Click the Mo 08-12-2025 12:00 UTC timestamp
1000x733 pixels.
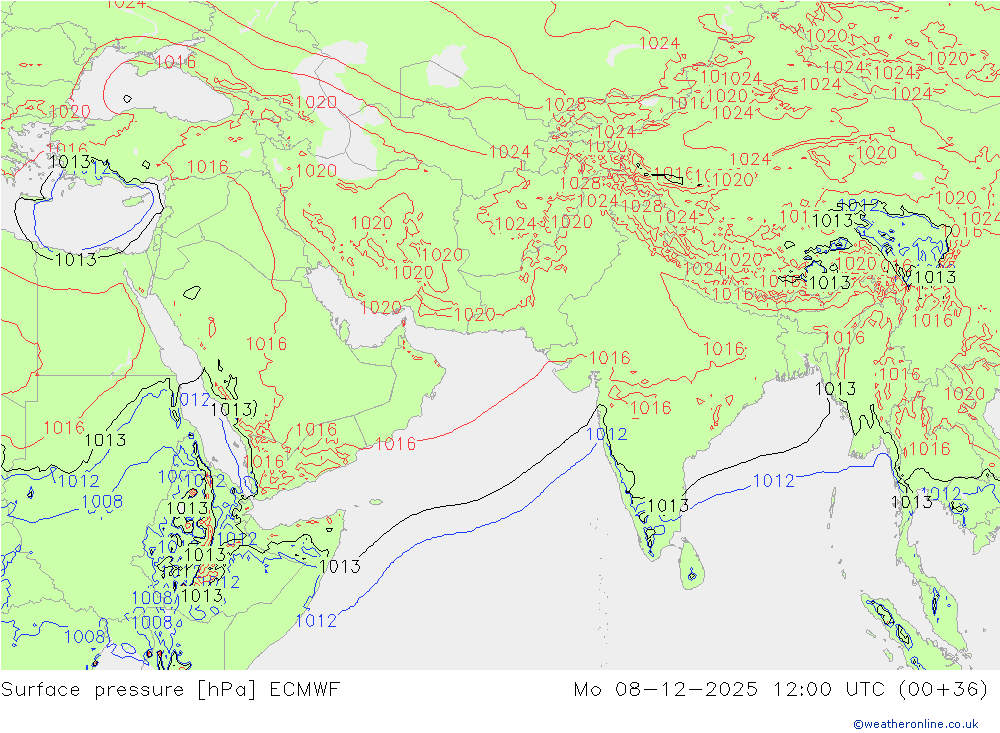coord(781,690)
